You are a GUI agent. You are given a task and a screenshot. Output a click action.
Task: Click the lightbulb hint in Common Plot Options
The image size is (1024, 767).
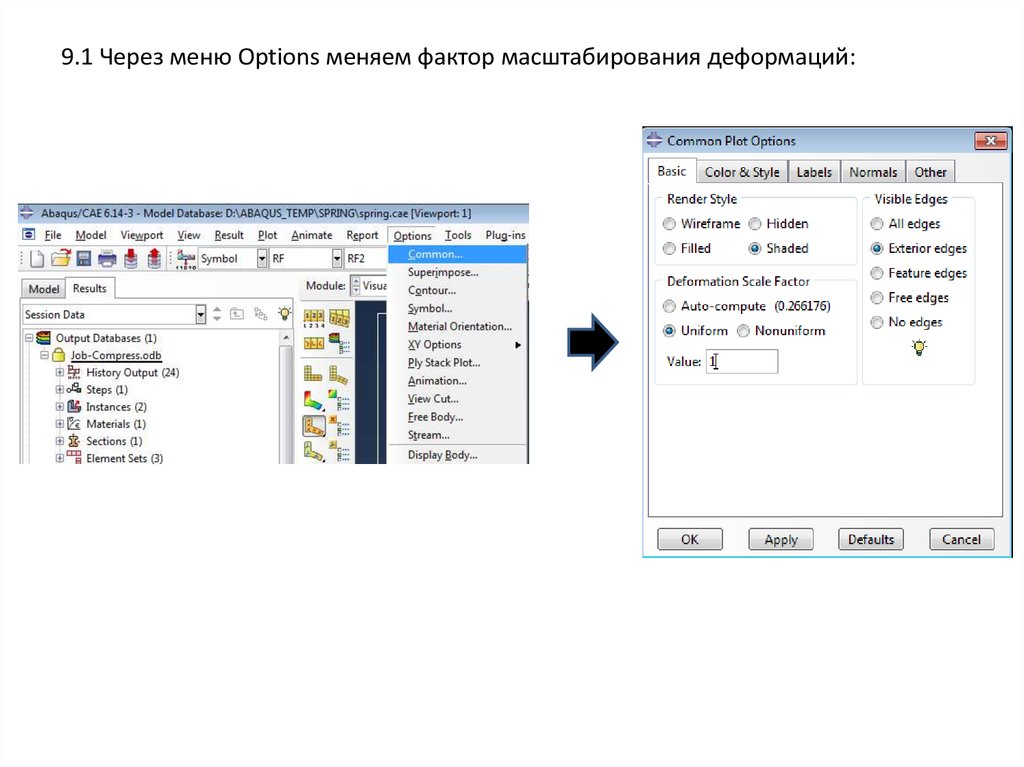pyautogui.click(x=919, y=347)
